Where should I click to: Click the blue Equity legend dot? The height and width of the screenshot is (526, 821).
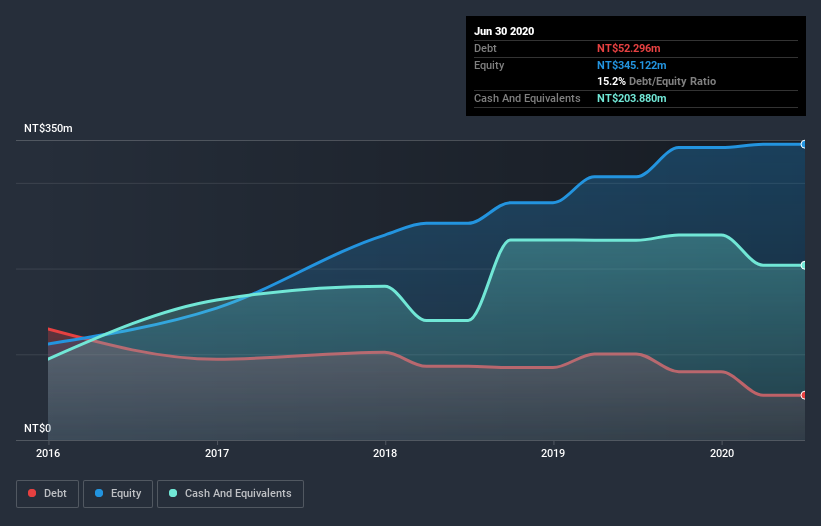pyautogui.click(x=99, y=493)
